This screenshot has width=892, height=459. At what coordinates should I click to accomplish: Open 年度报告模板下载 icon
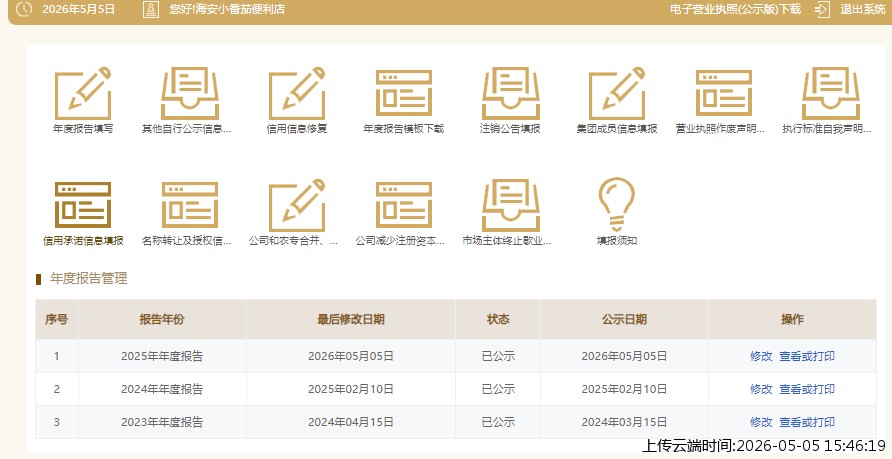click(404, 93)
